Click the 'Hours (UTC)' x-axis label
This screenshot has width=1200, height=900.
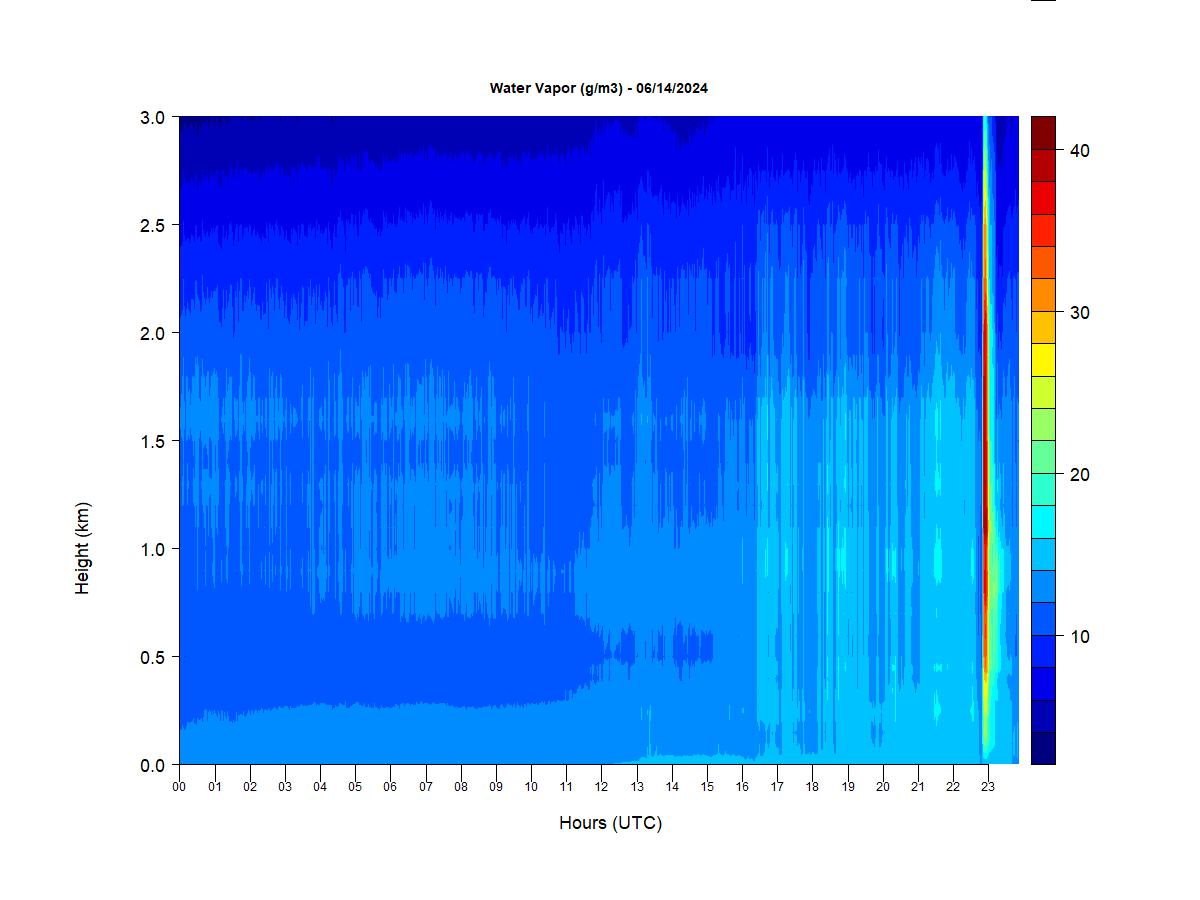tap(610, 823)
